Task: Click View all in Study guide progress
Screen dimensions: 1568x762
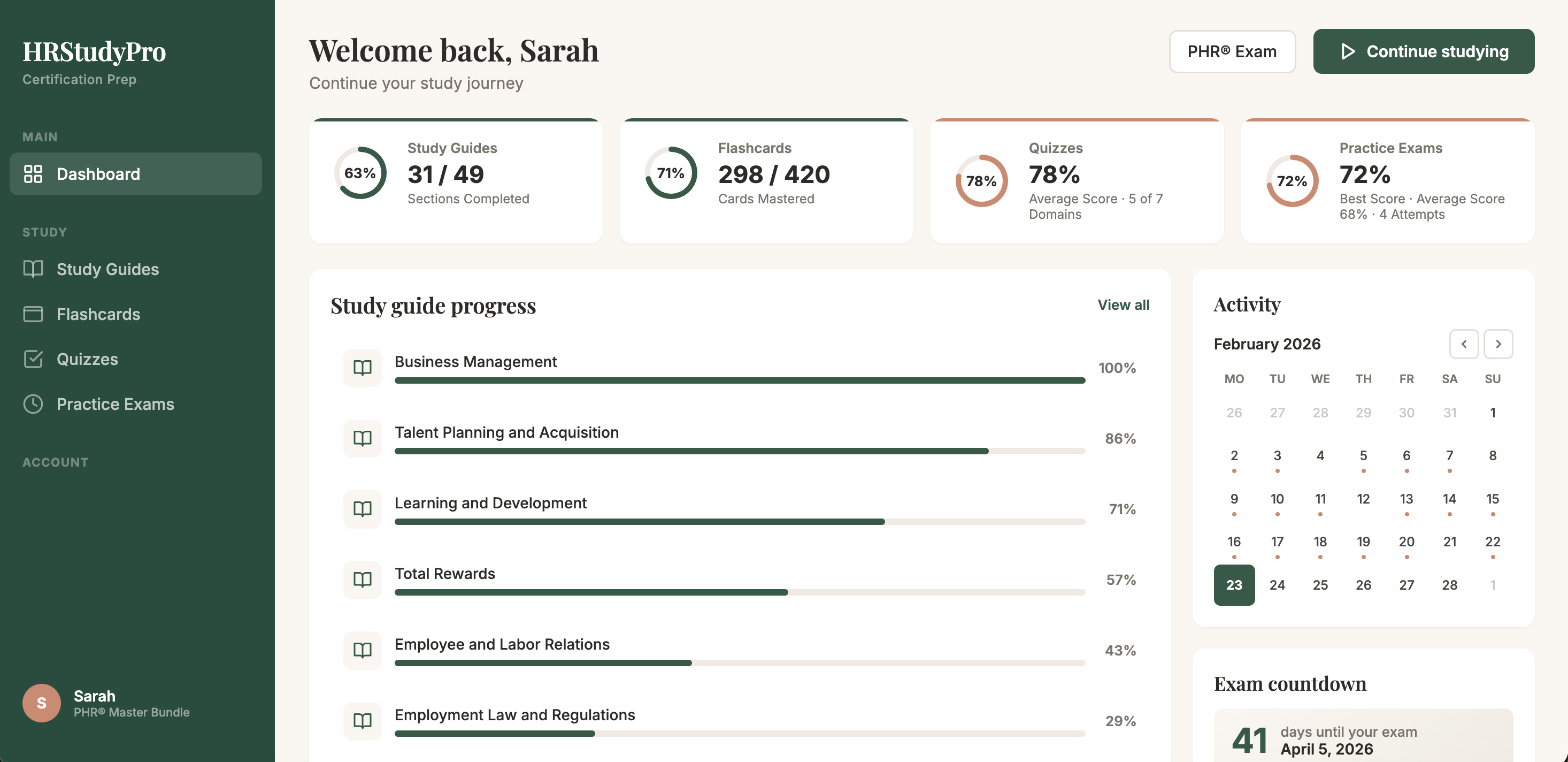Action: tap(1123, 305)
